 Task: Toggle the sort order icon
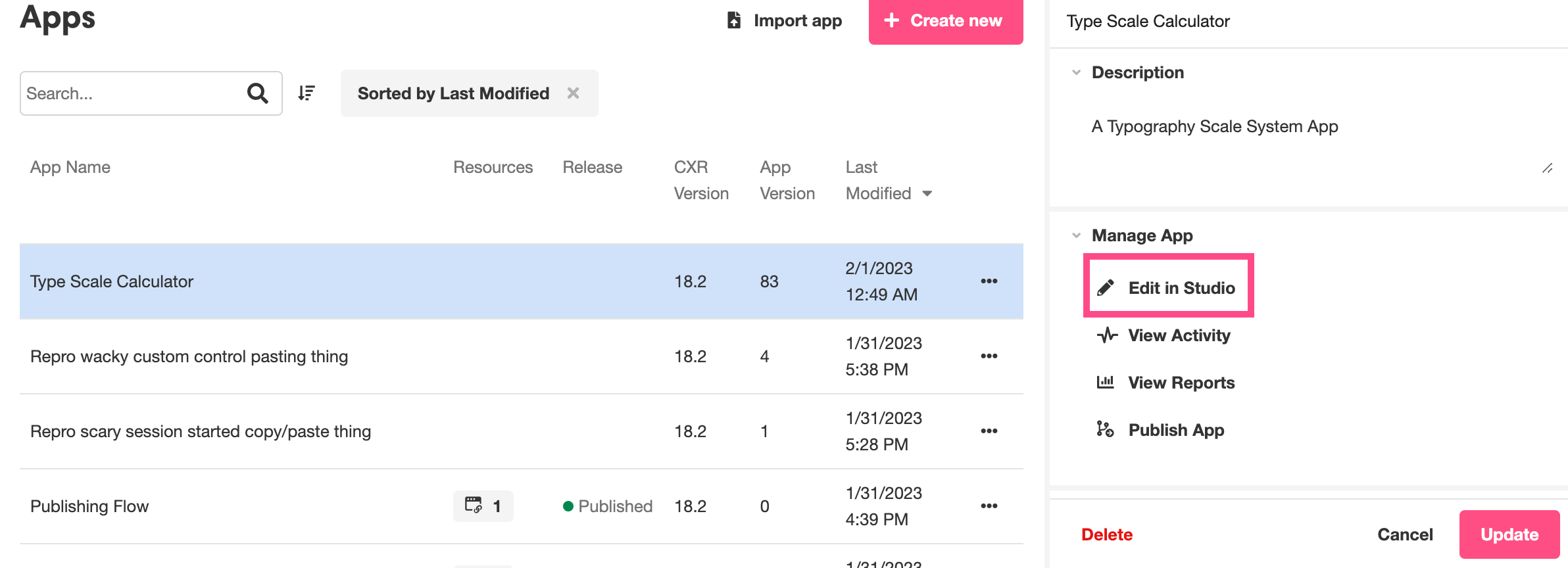[306, 93]
